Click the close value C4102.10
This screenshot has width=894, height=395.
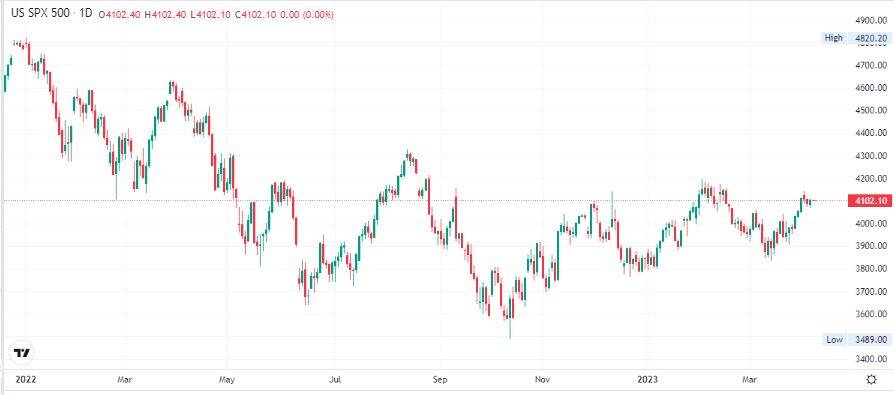pos(254,15)
